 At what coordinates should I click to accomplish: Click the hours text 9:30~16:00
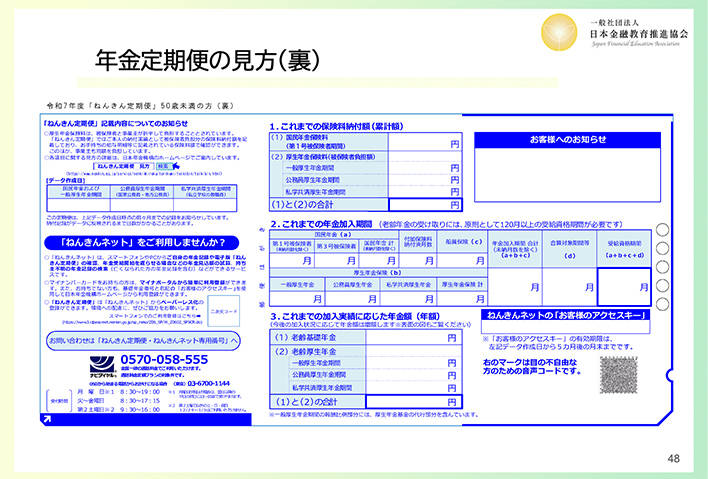click(x=140, y=409)
